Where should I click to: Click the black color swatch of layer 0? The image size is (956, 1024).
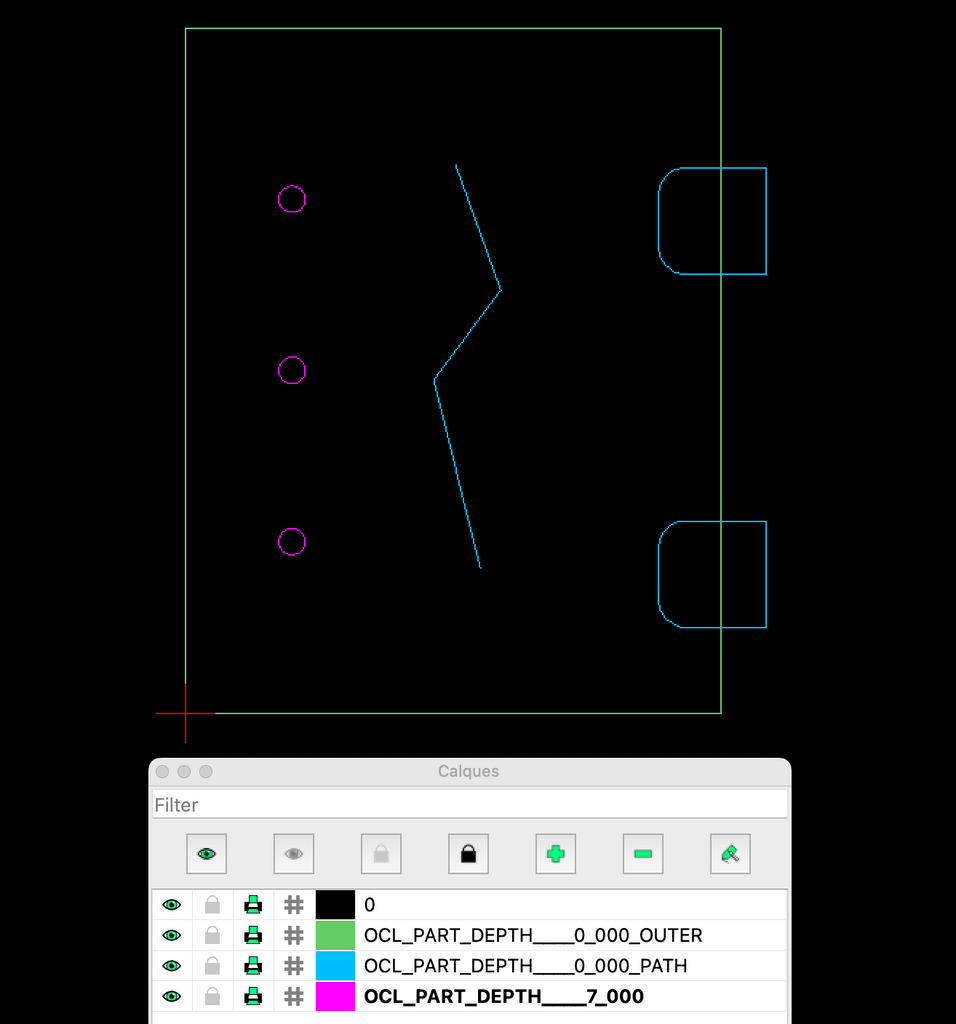pos(335,904)
